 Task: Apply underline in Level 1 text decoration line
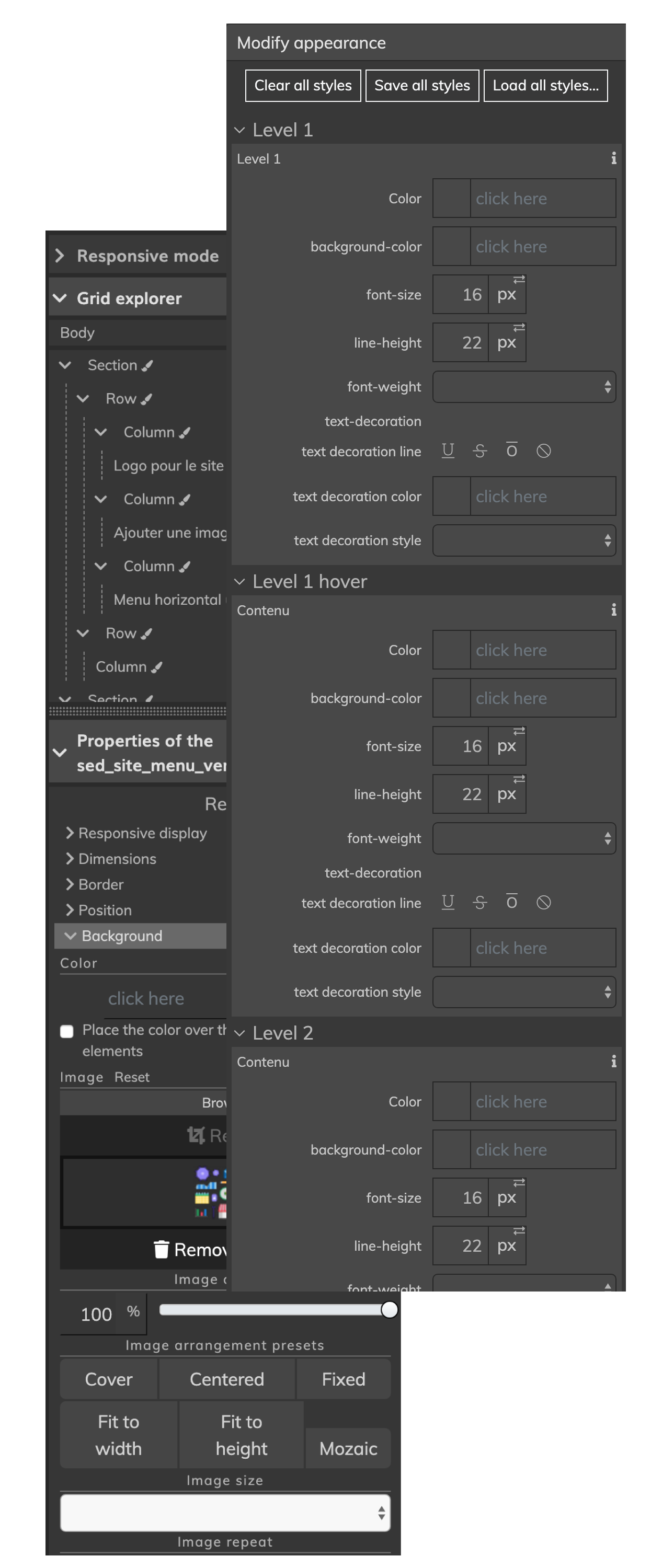point(448,451)
